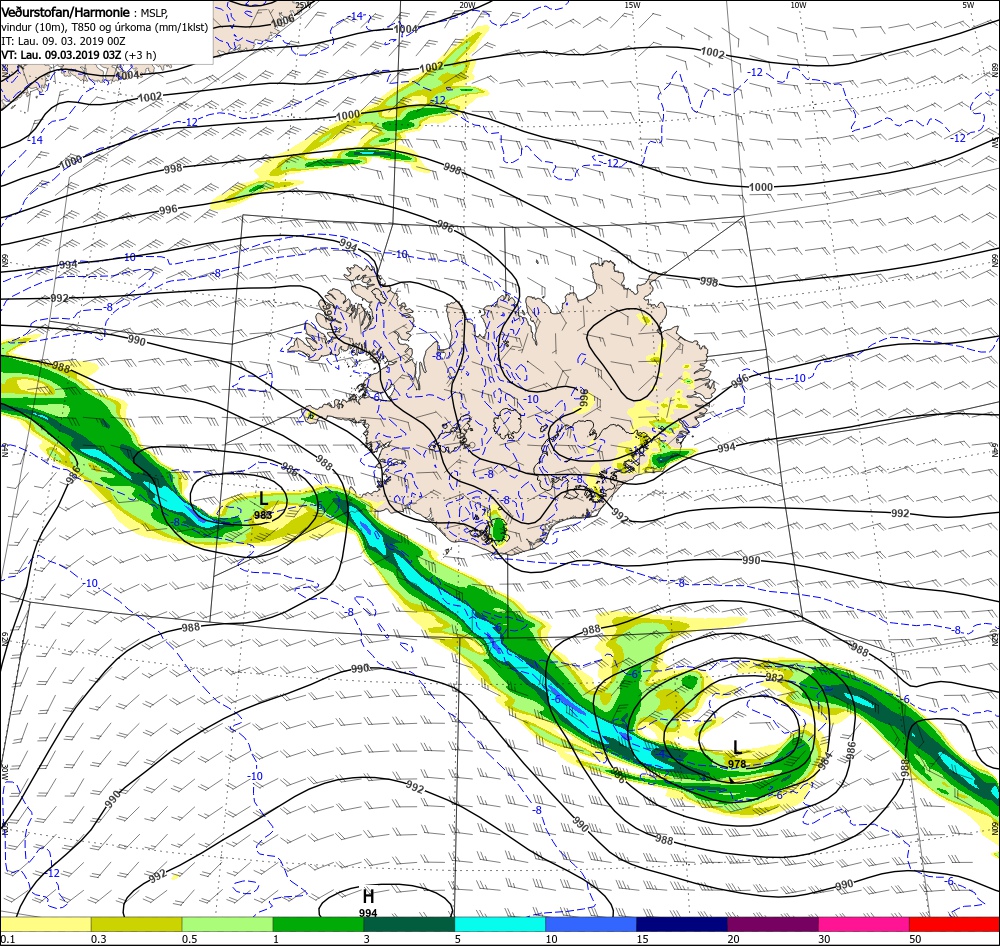The height and width of the screenshot is (946, 1000).
Task: Click the yellow 0.1 precipitation legend swatch
Action: [x=45, y=924]
